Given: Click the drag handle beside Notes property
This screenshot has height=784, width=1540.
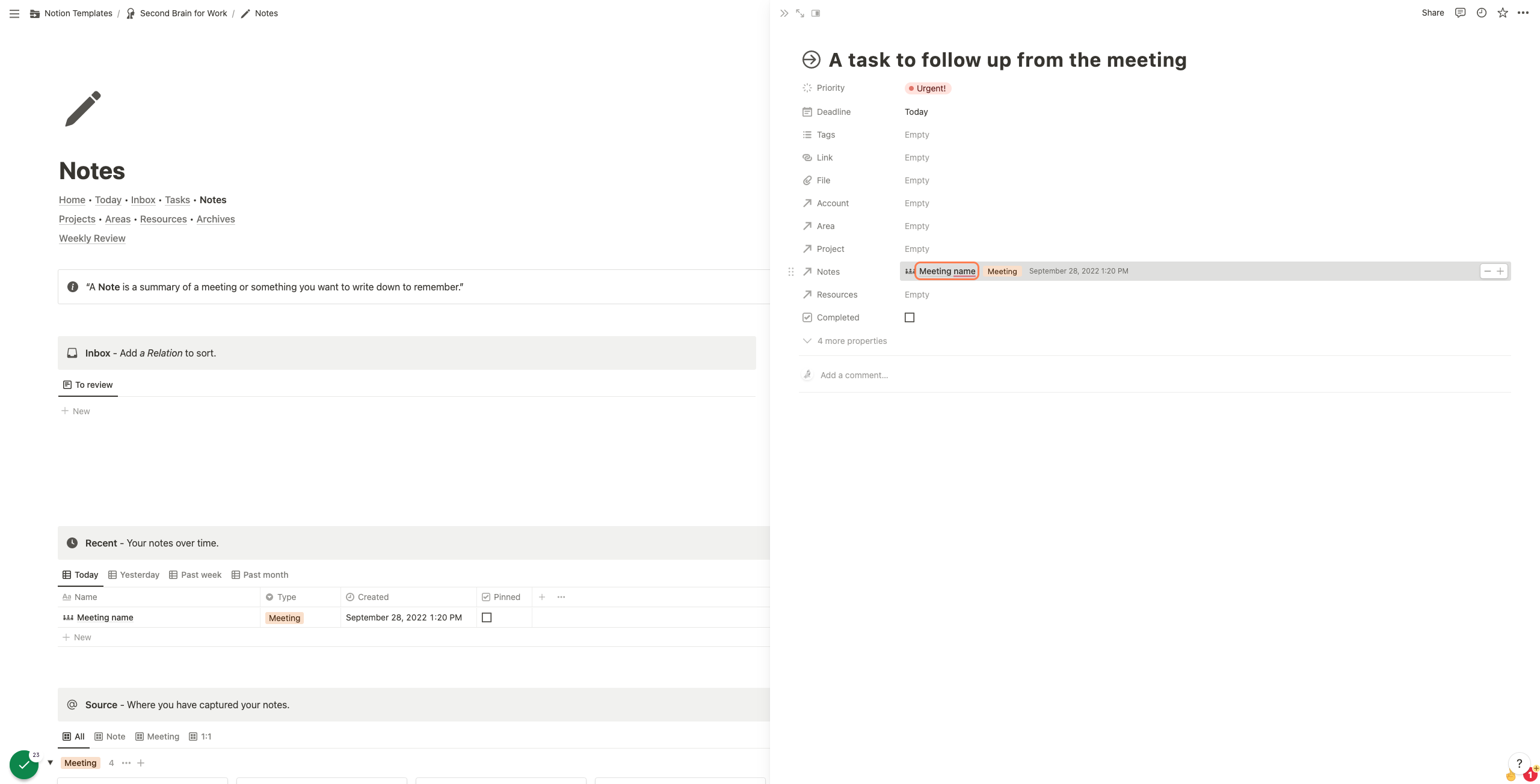Looking at the screenshot, I should 791,272.
